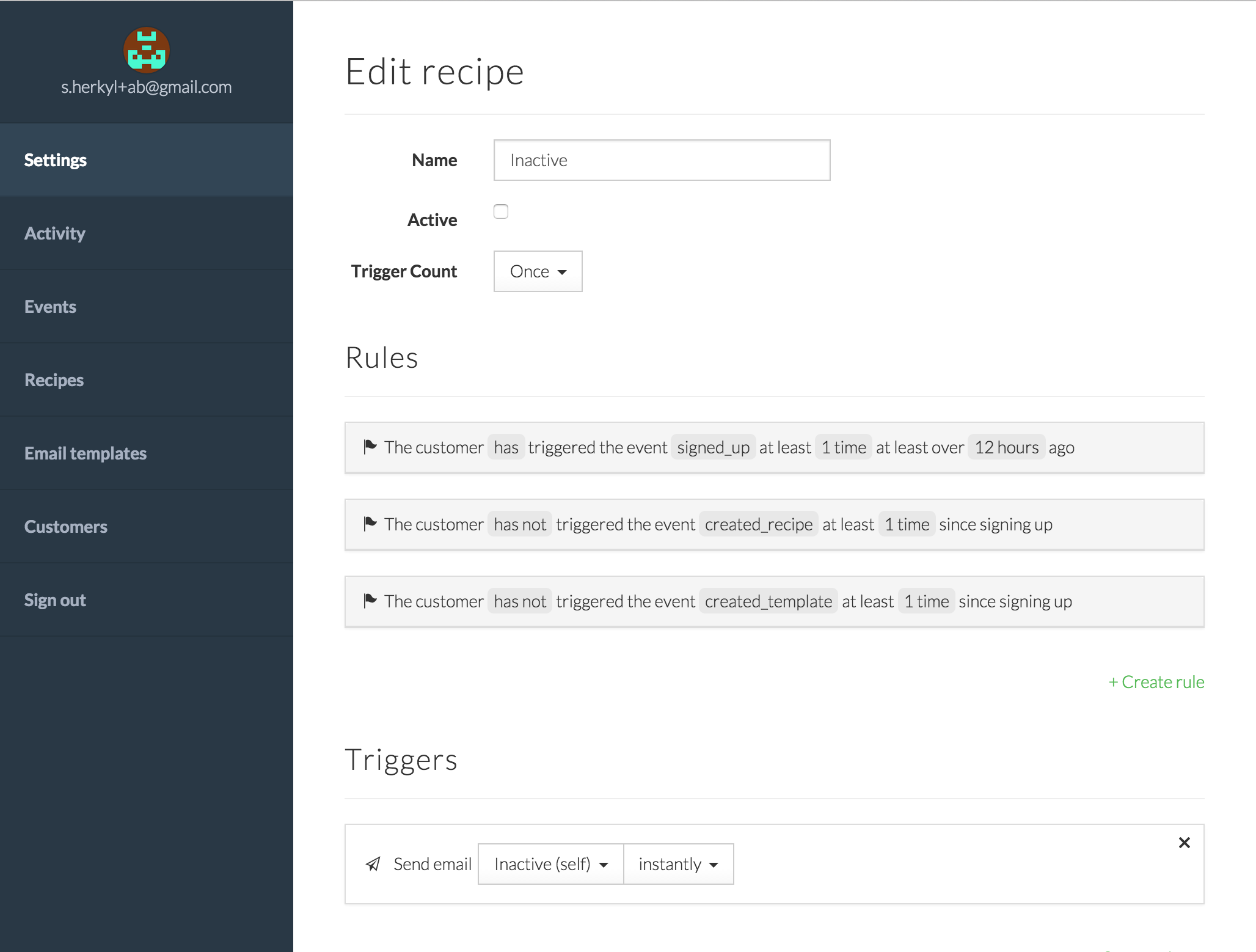Click the Name input field
This screenshot has width=1256, height=952.
coord(662,160)
